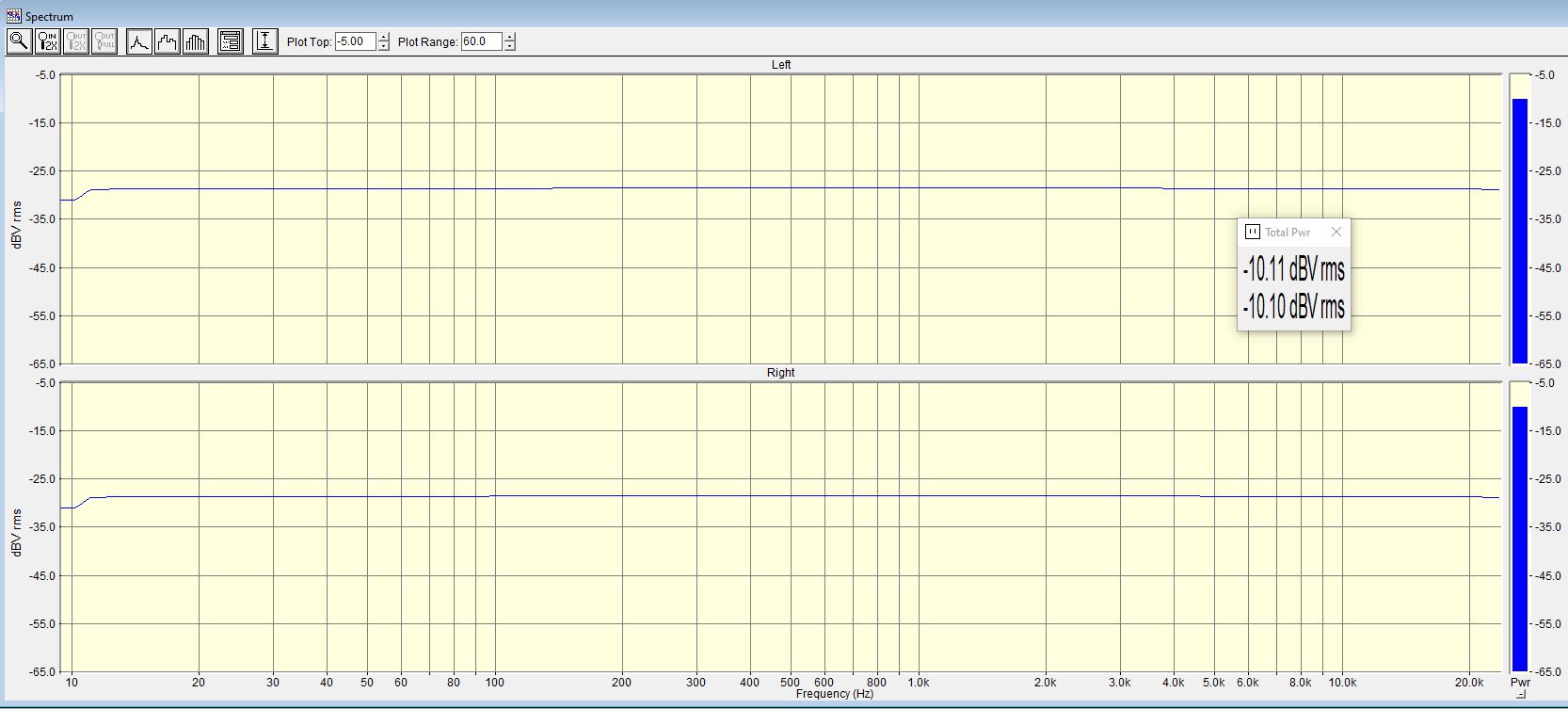Screen dimensions: 1568x709
Task: Increase Plot Top with up arrow
Action: (383, 37)
